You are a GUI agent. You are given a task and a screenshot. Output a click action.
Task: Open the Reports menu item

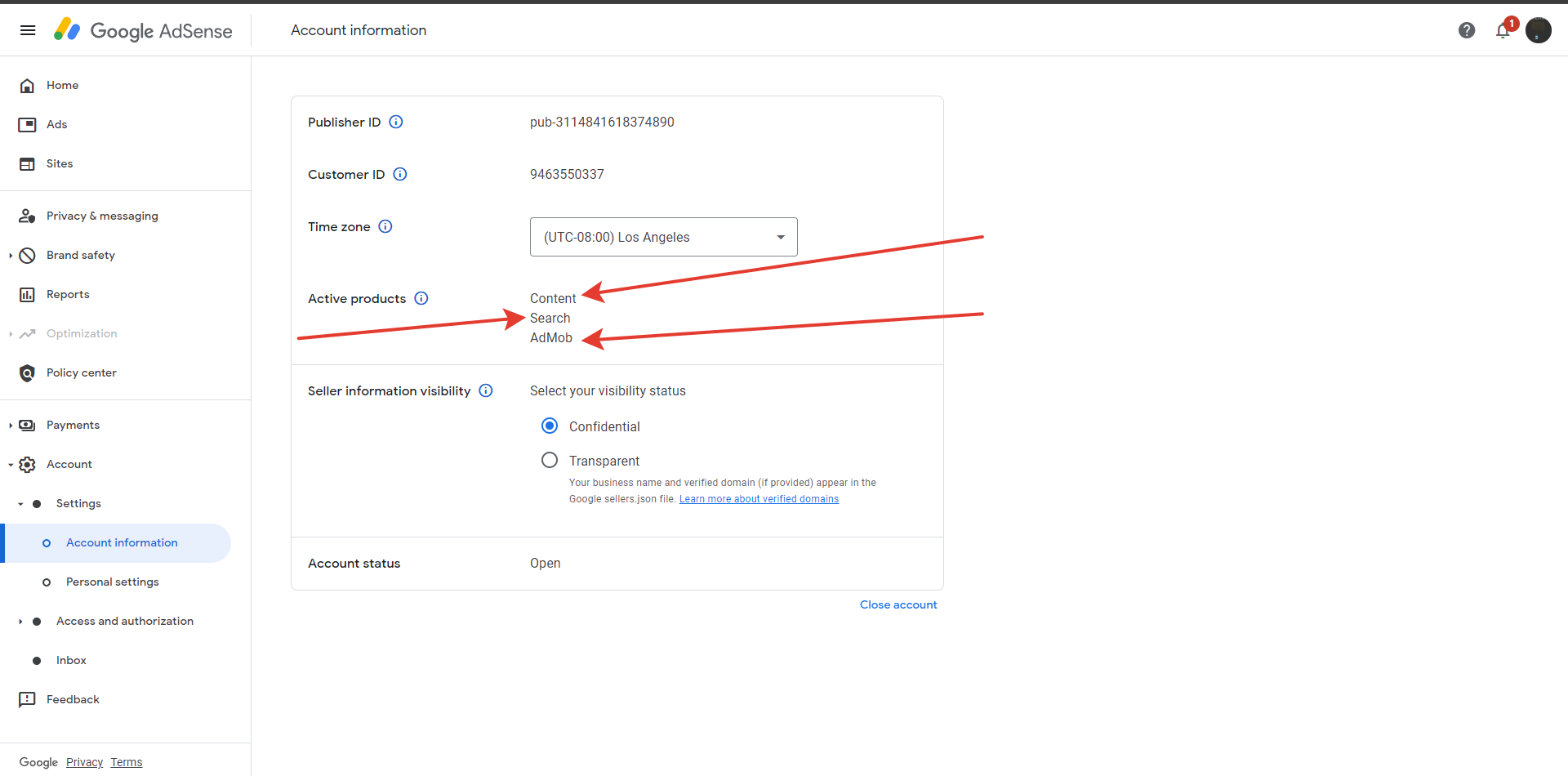[x=68, y=295]
